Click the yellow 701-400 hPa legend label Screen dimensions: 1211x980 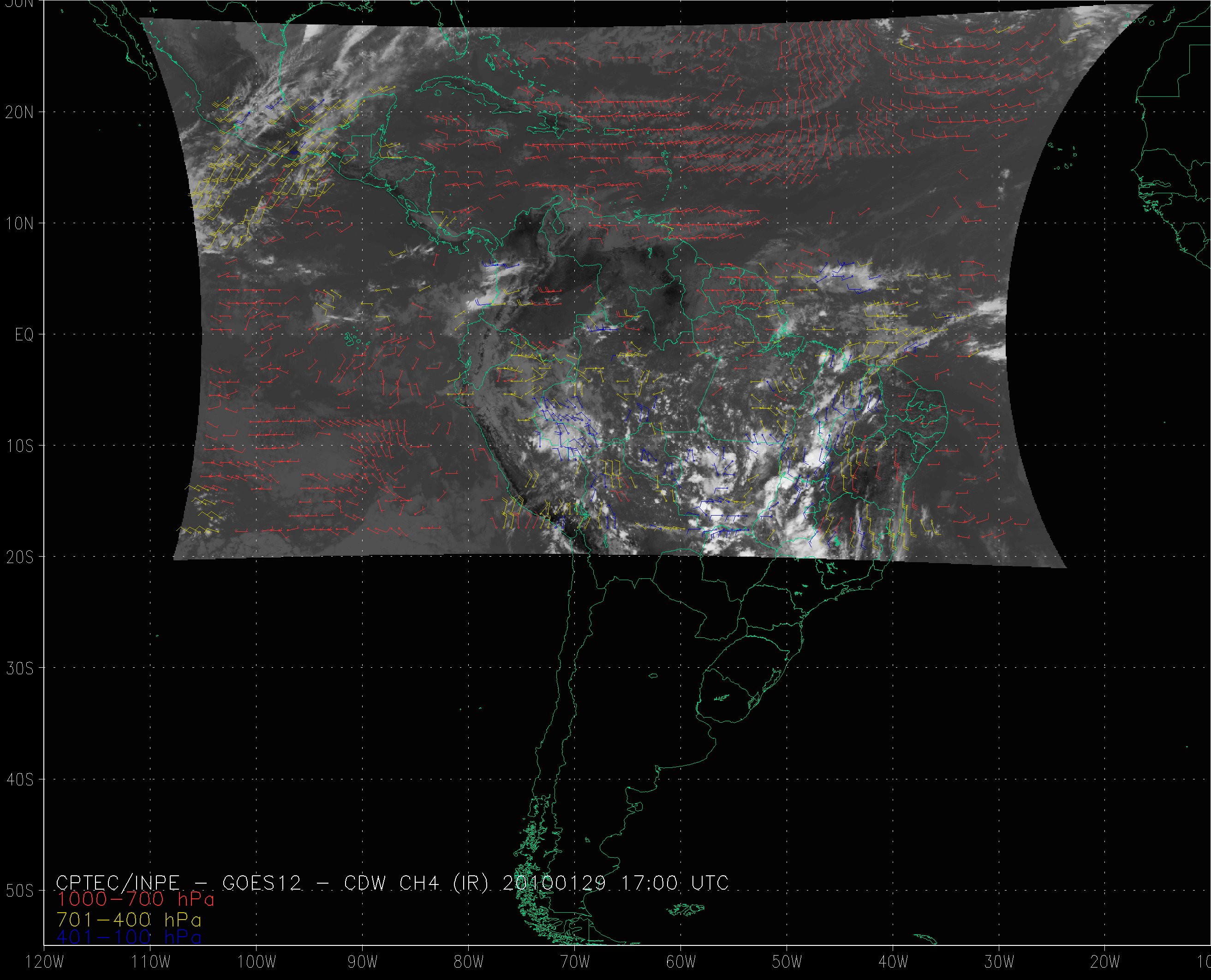pyautogui.click(x=129, y=920)
